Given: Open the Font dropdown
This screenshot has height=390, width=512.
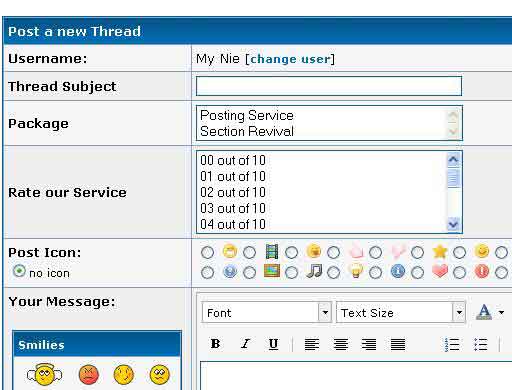Looking at the screenshot, I should (267, 313).
